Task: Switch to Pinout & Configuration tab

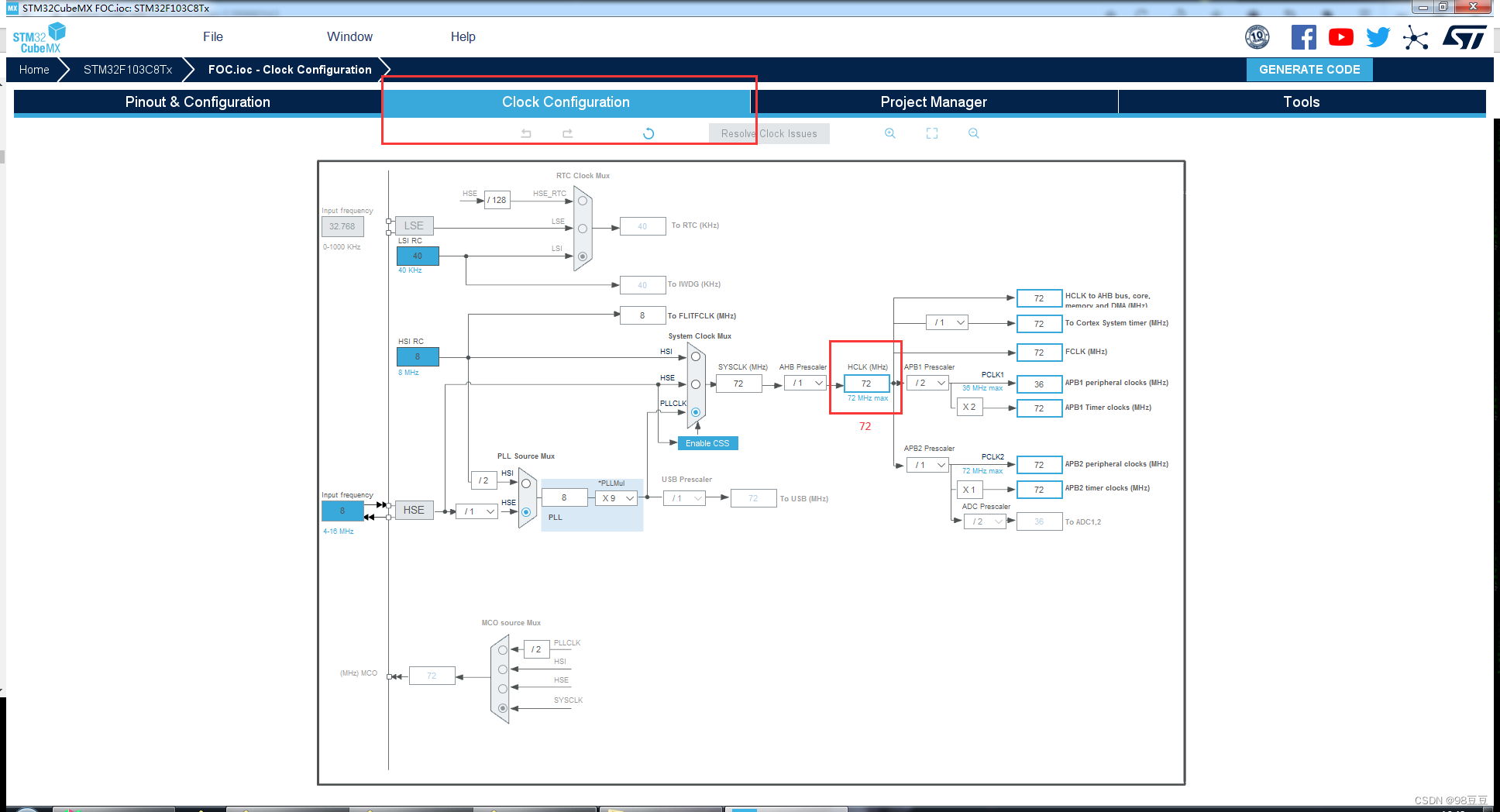Action: tap(198, 102)
